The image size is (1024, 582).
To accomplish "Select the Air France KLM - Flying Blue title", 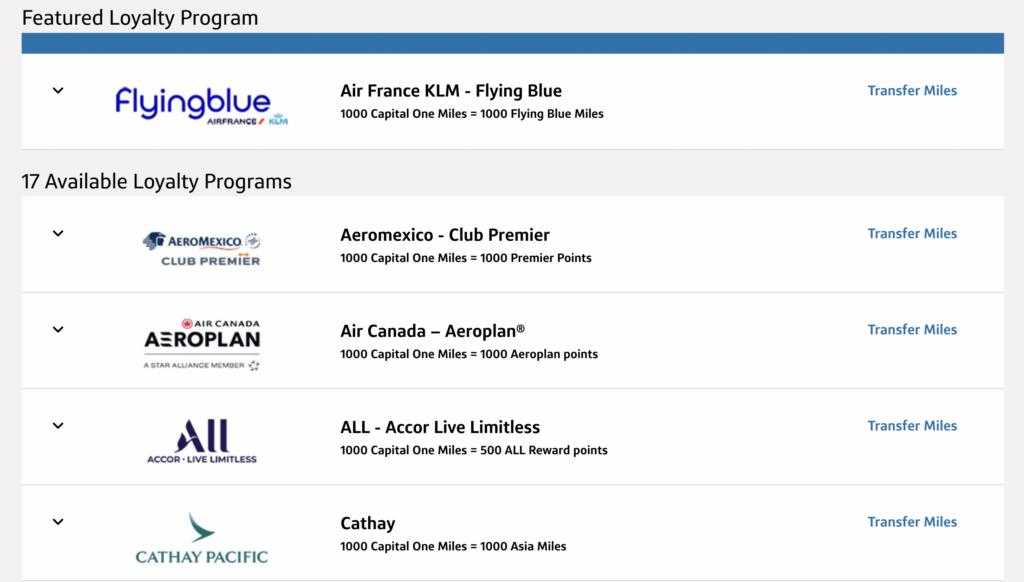I will click(450, 90).
